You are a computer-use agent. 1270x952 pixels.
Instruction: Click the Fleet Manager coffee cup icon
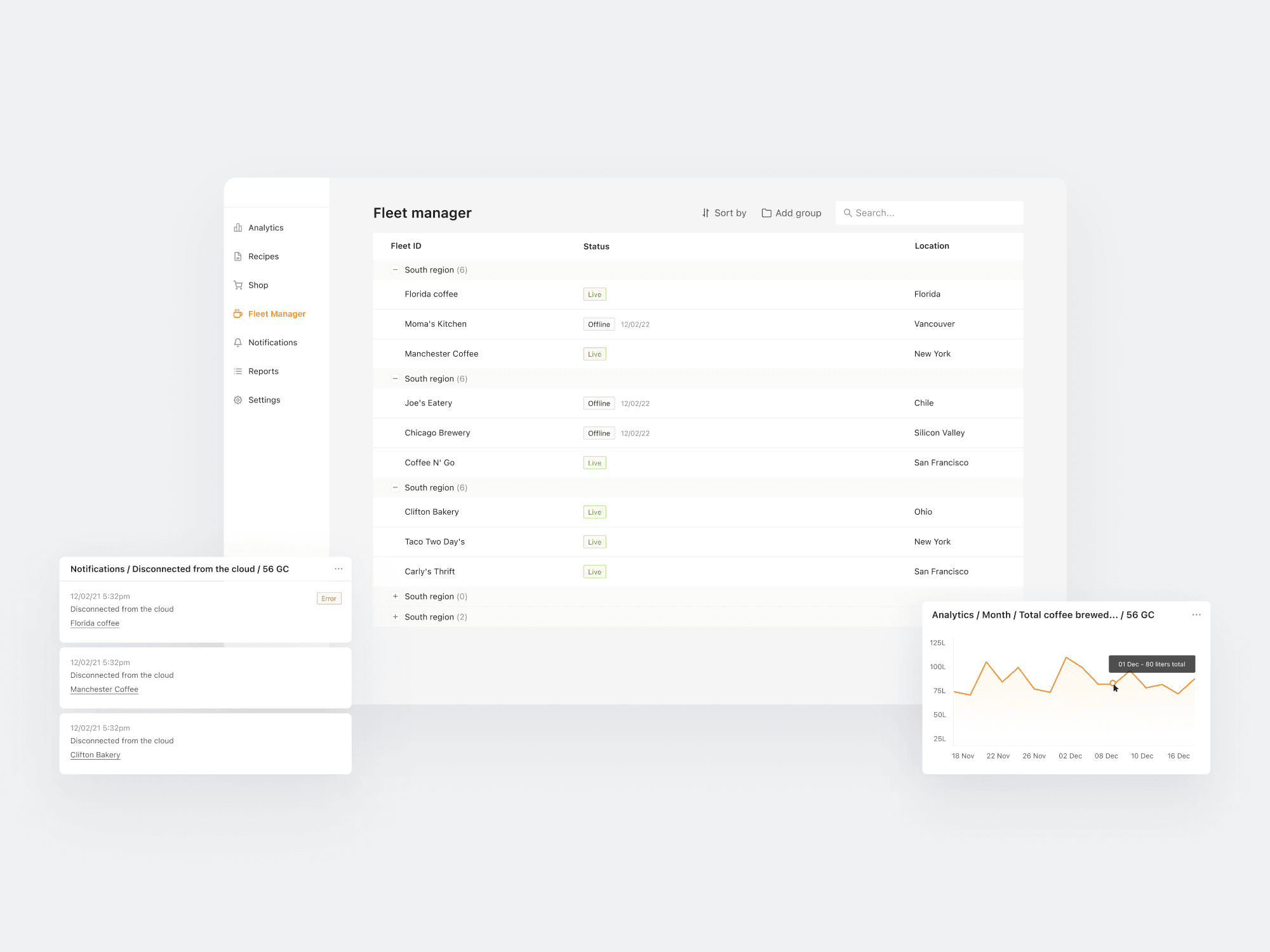(237, 314)
